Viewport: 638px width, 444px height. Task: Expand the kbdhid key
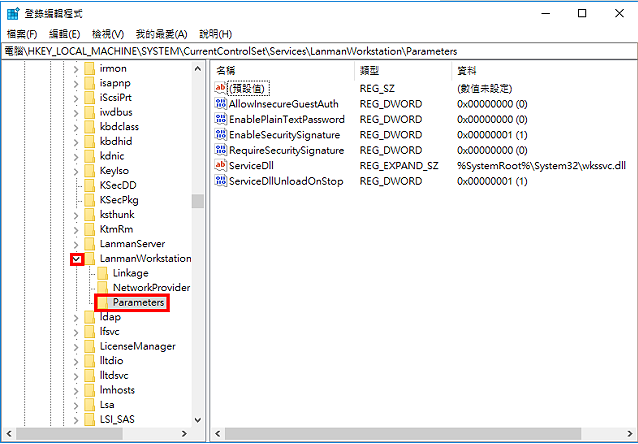tap(76, 142)
